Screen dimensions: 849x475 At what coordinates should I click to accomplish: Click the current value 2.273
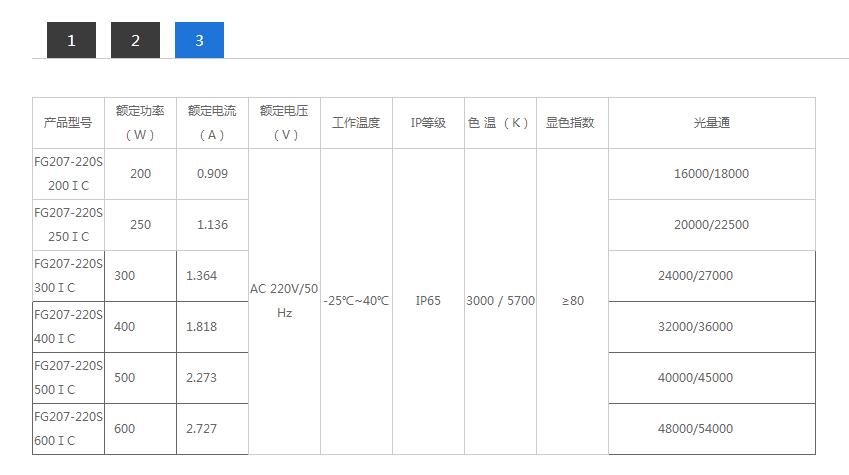[201, 378]
